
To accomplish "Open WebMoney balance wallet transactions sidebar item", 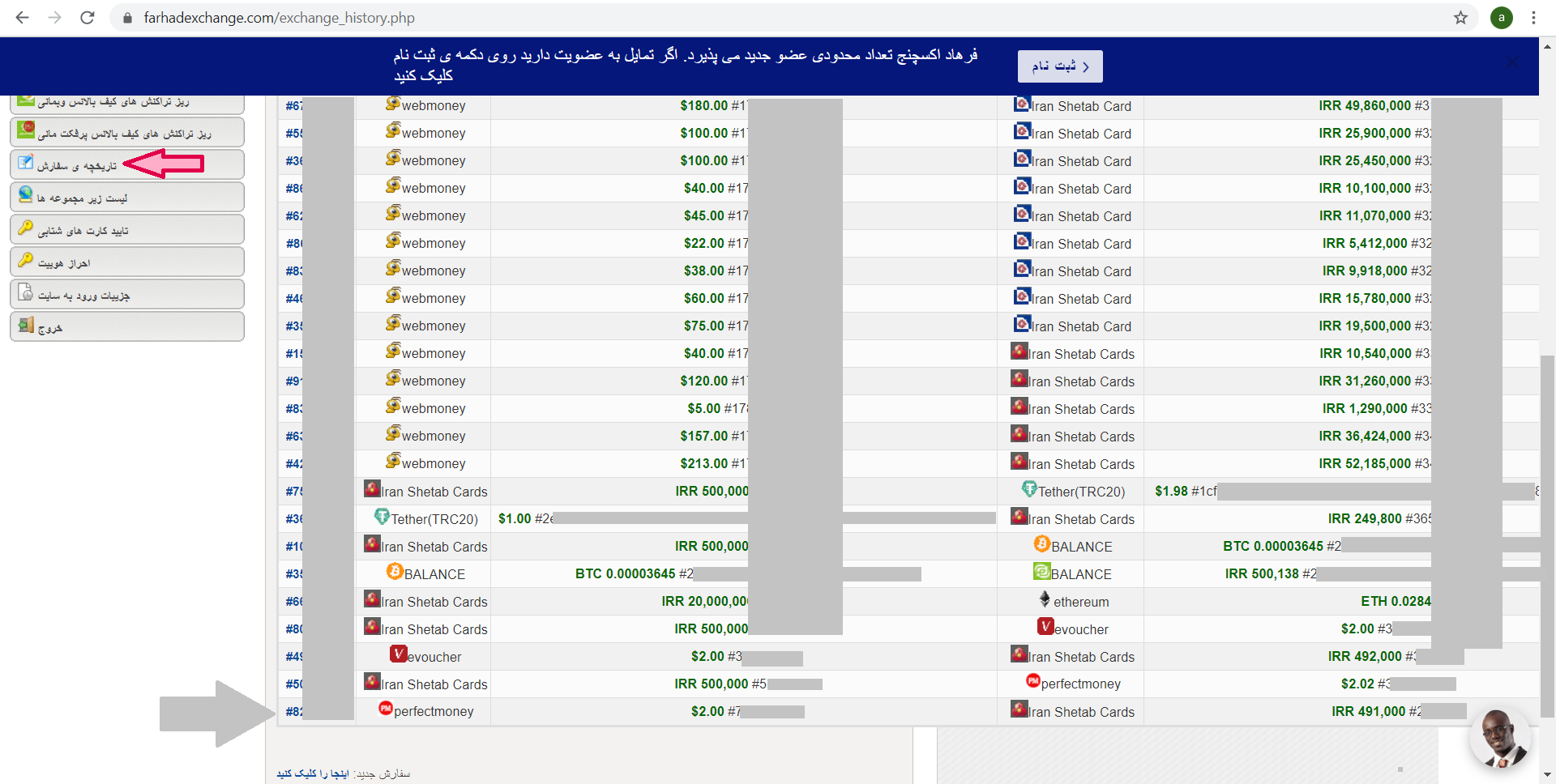I will [x=127, y=104].
